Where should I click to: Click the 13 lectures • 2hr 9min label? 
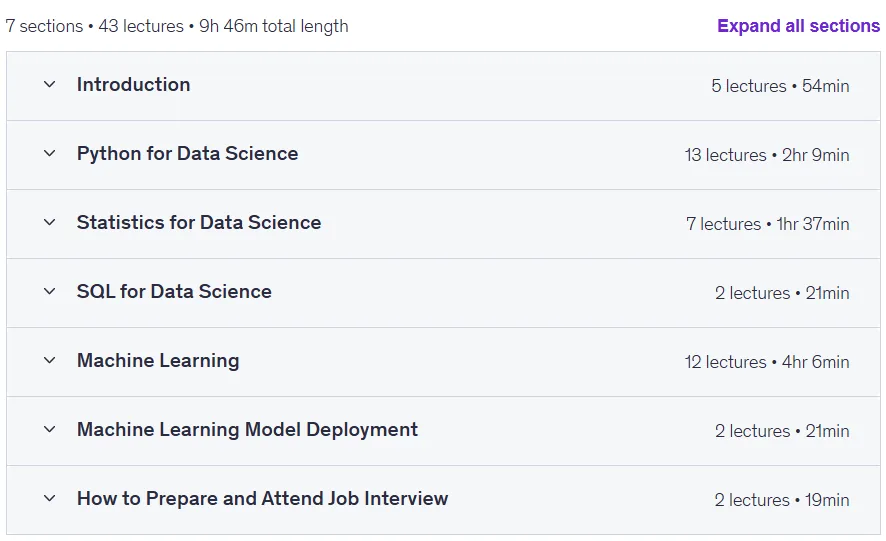click(767, 155)
